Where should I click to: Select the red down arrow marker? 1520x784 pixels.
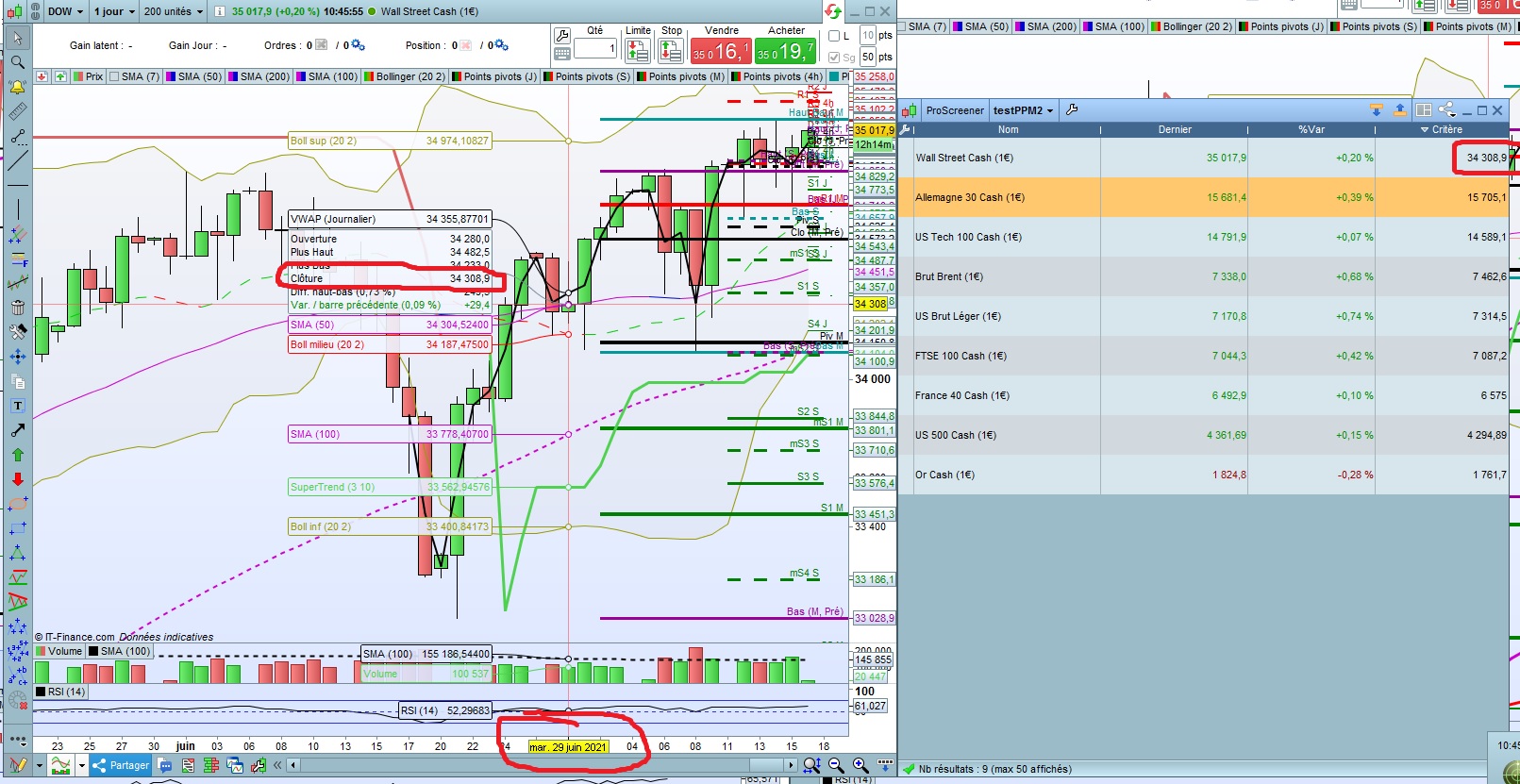17,479
